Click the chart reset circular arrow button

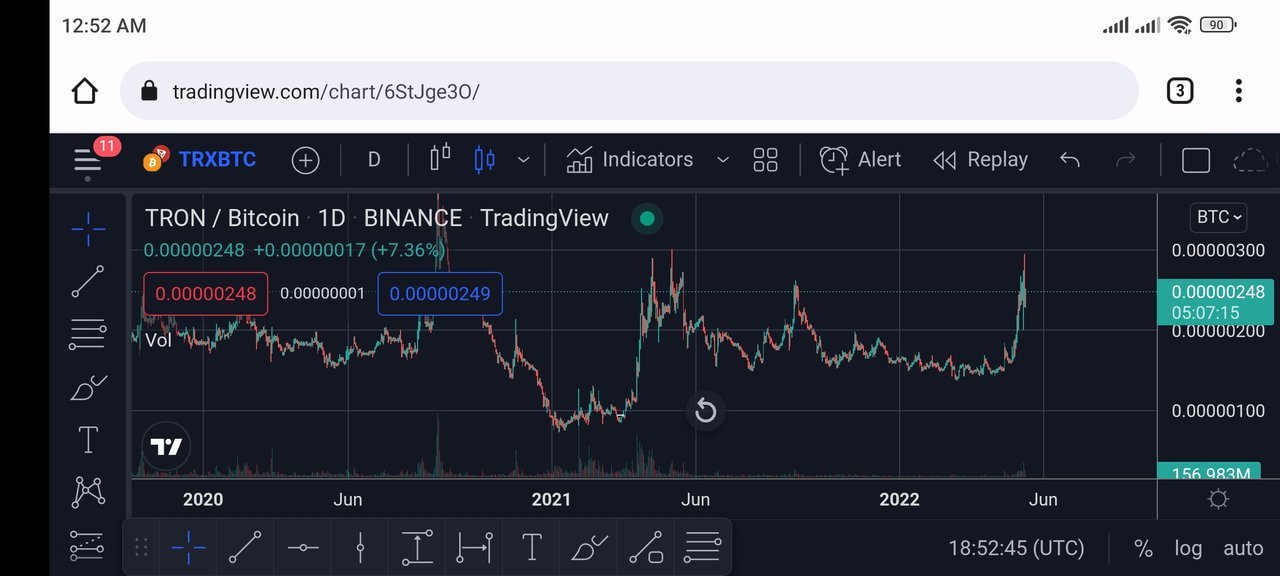[706, 411]
